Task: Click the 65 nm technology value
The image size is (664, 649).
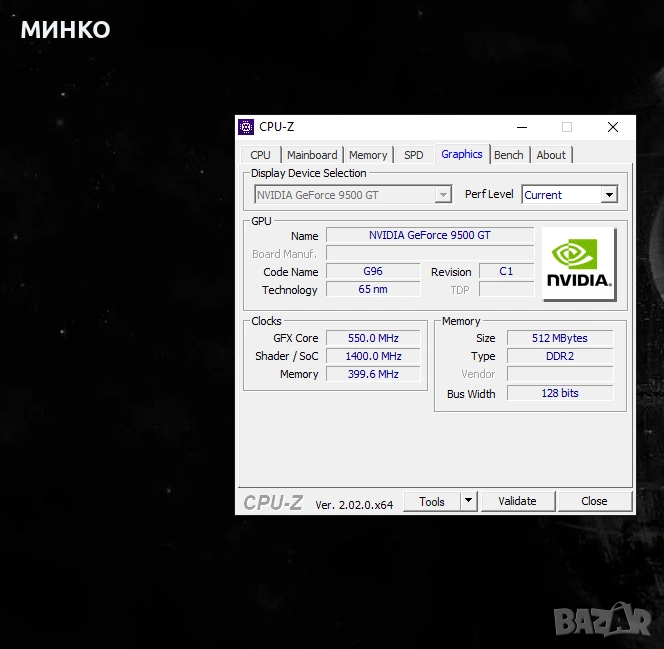Action: (373, 289)
